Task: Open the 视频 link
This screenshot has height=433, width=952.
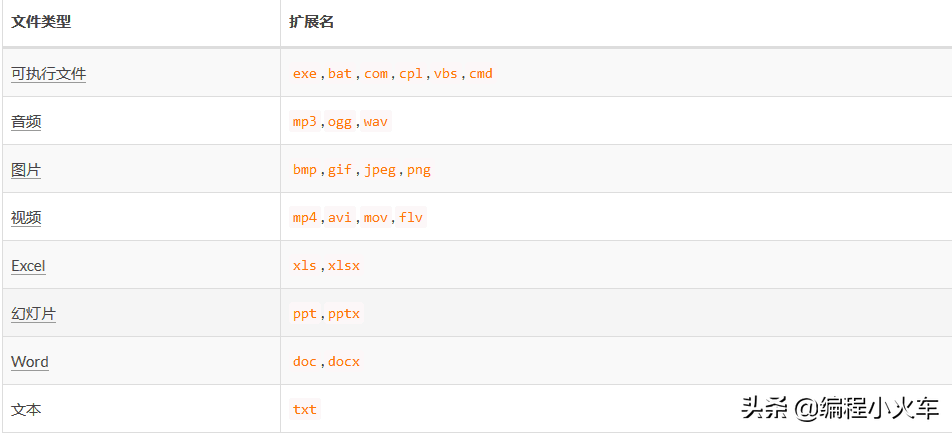Action: coord(26,218)
